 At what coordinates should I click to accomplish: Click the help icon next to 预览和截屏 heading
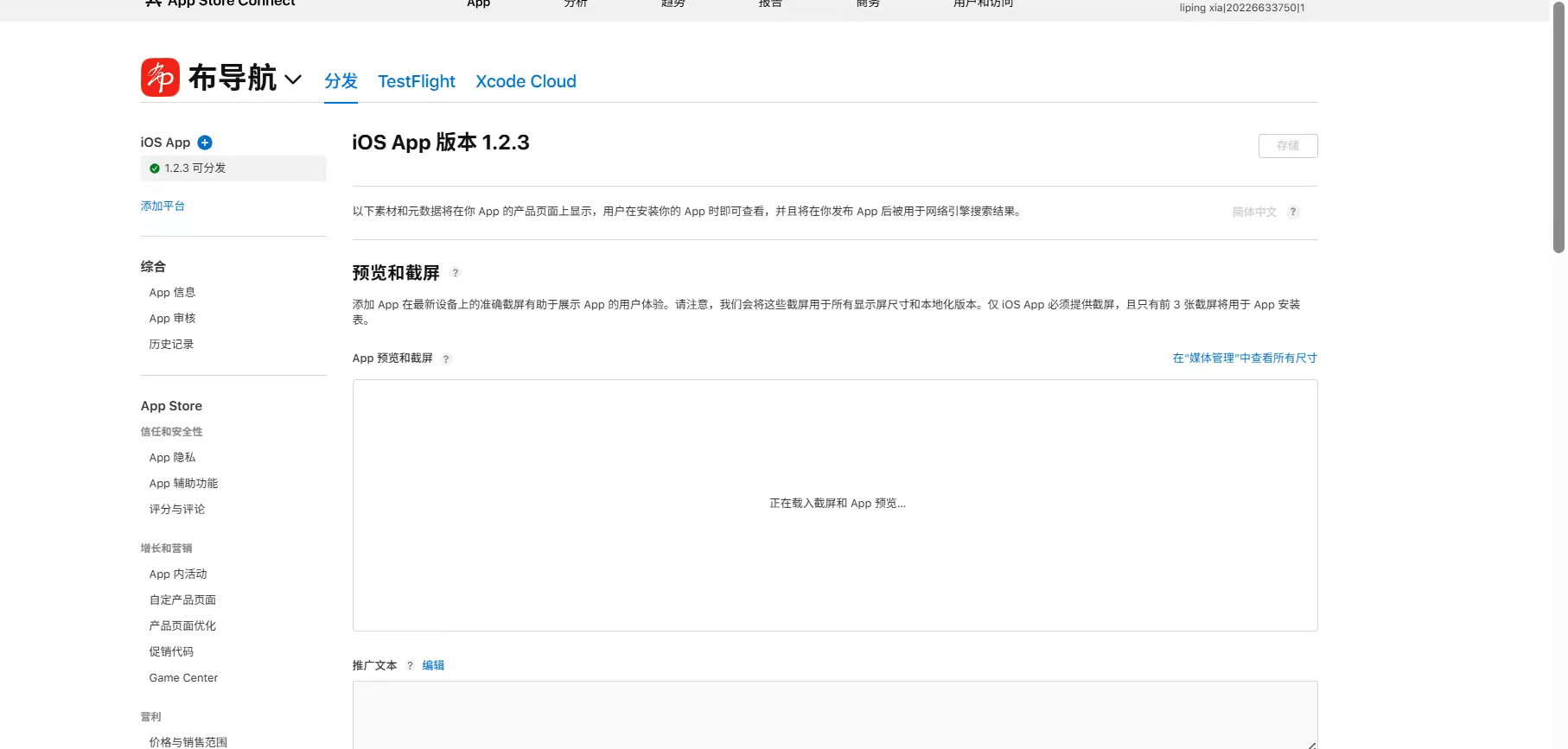(x=456, y=273)
